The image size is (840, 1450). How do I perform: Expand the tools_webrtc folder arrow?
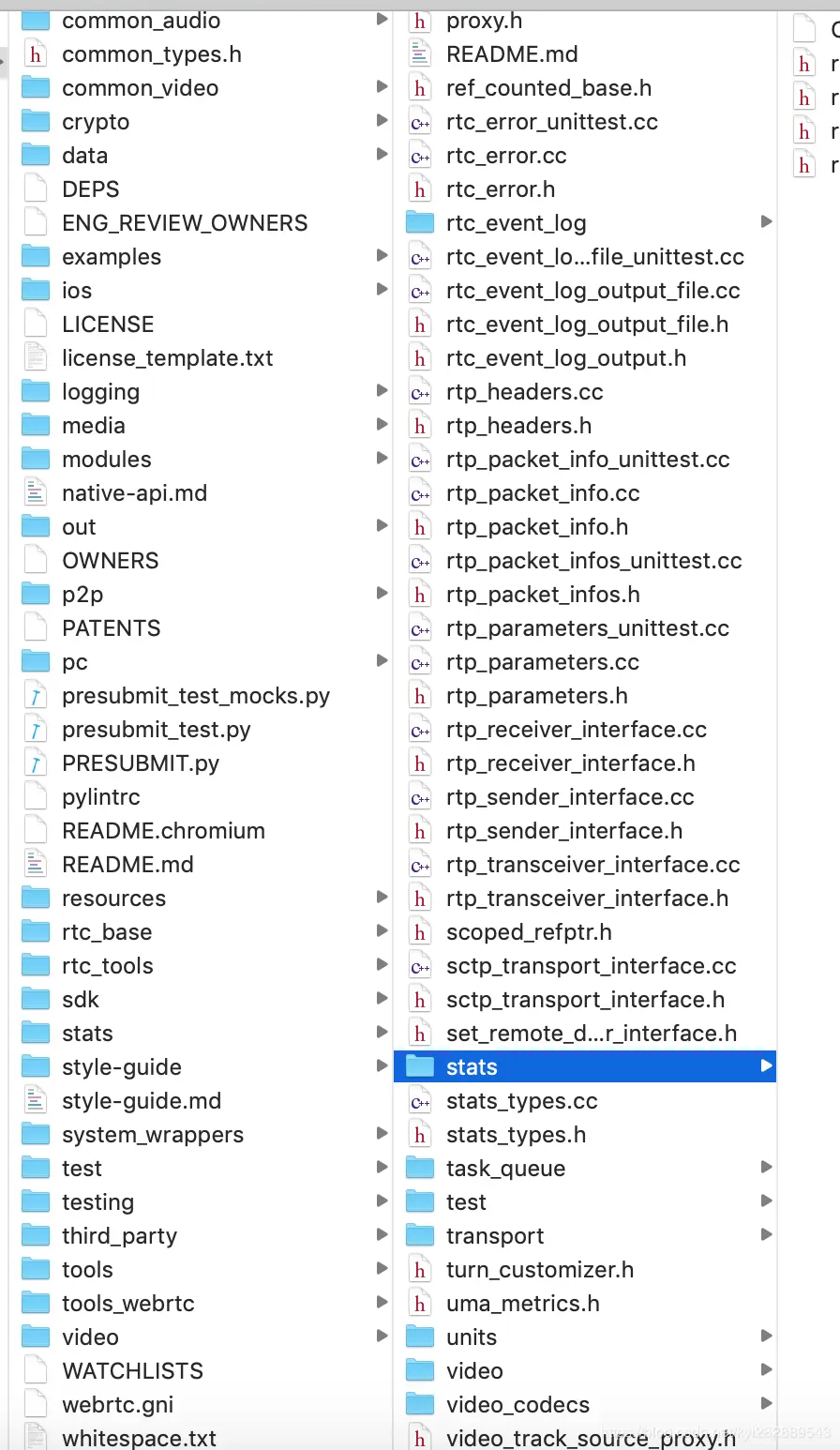pyautogui.click(x=382, y=1303)
